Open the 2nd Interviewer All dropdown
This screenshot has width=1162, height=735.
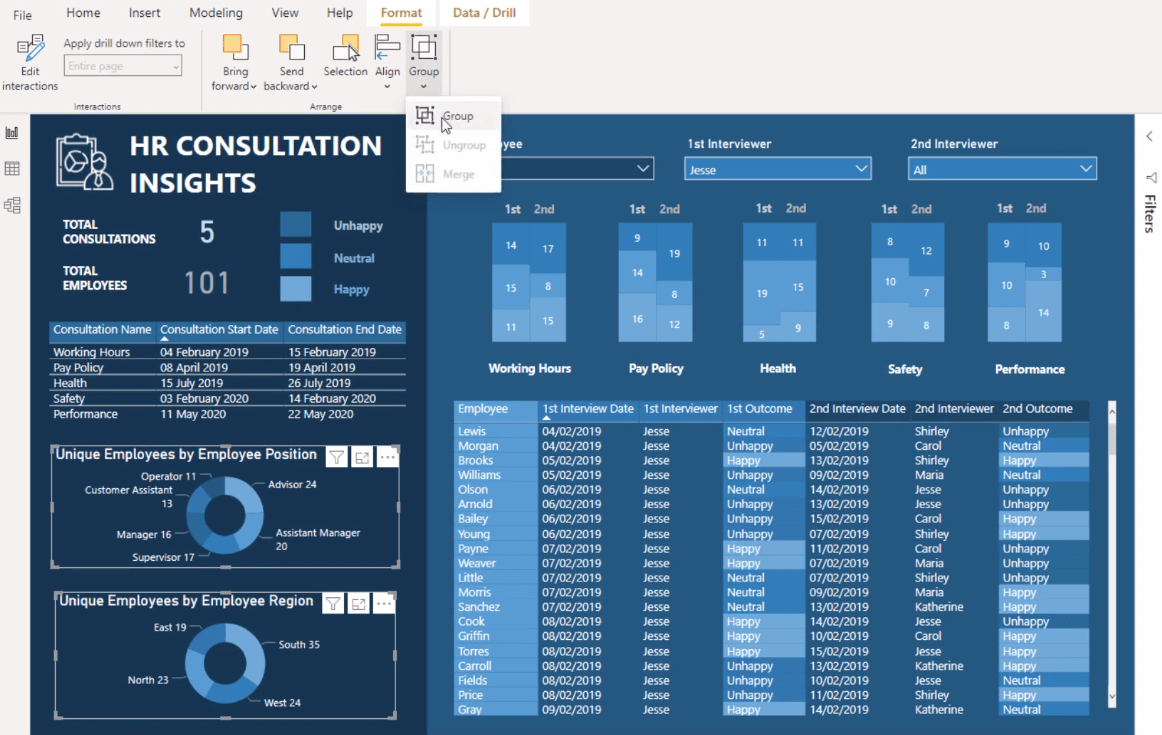(1002, 169)
